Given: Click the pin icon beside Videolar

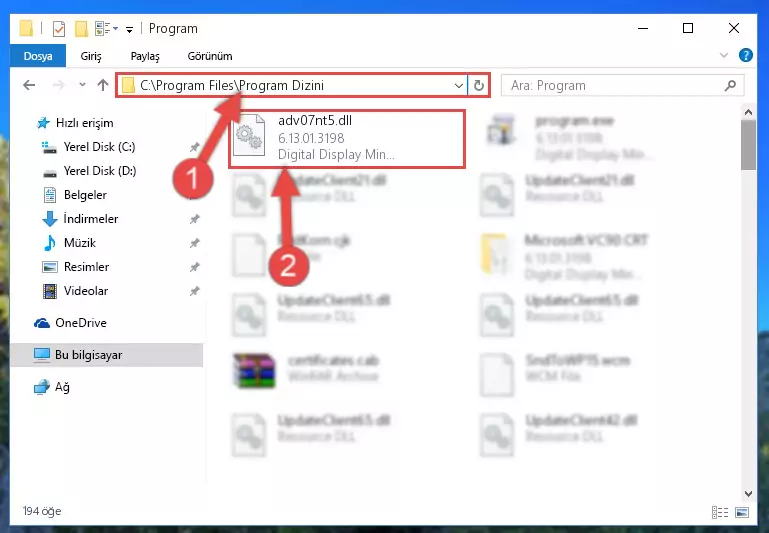Looking at the screenshot, I should (x=195, y=291).
